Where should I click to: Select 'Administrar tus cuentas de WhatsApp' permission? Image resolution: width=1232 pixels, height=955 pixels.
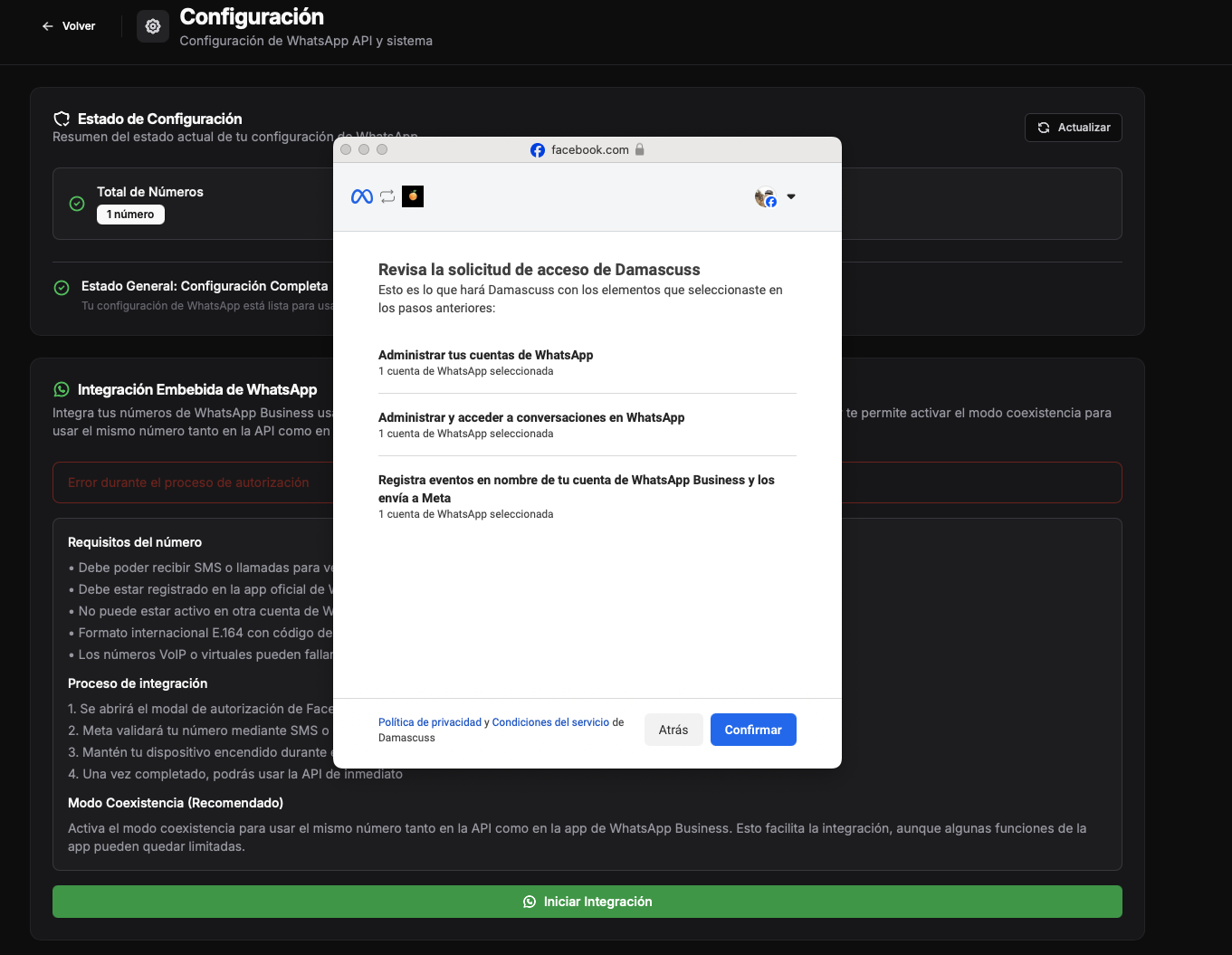pyautogui.click(x=587, y=362)
